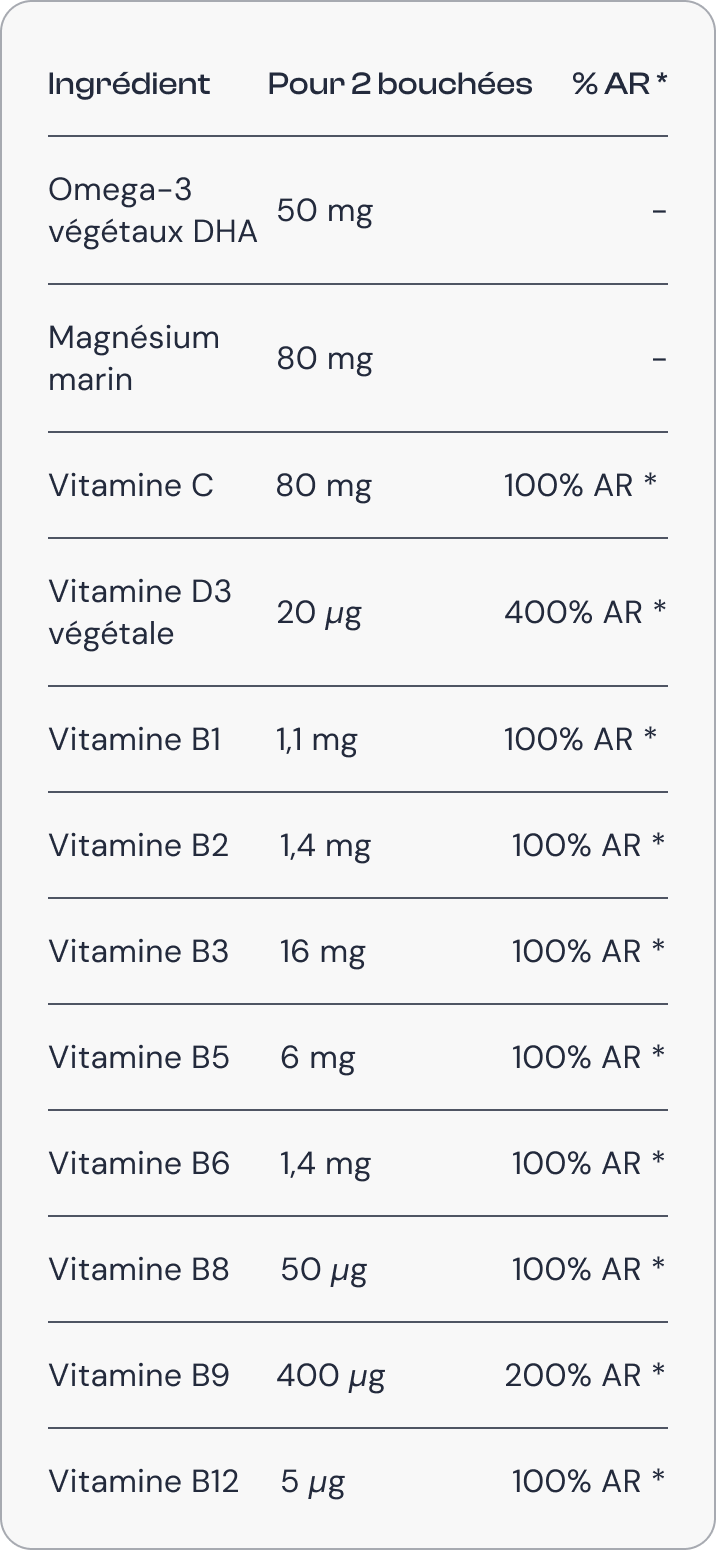Image resolution: width=716 pixels, height=1550 pixels.
Task: Click the "Pour 2 bouchées" column header
Action: click(400, 84)
